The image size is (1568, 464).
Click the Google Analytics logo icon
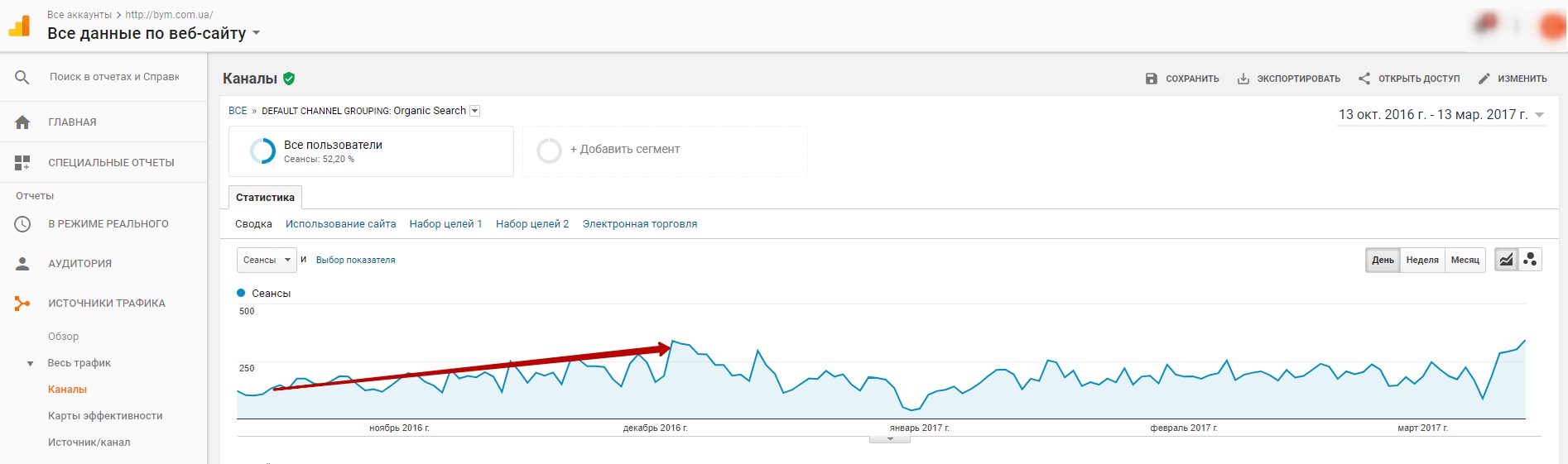tap(19, 26)
